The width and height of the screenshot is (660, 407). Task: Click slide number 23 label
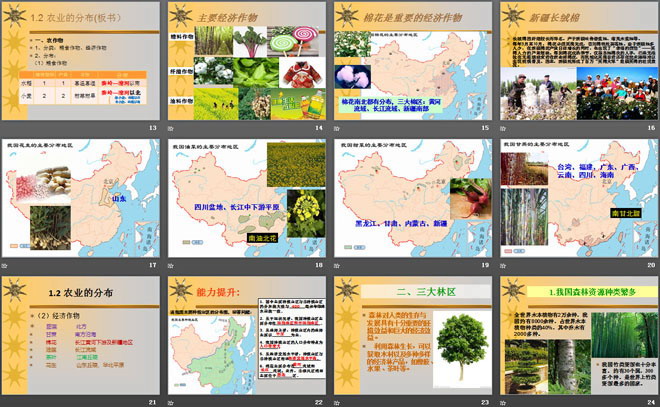tap(485, 402)
